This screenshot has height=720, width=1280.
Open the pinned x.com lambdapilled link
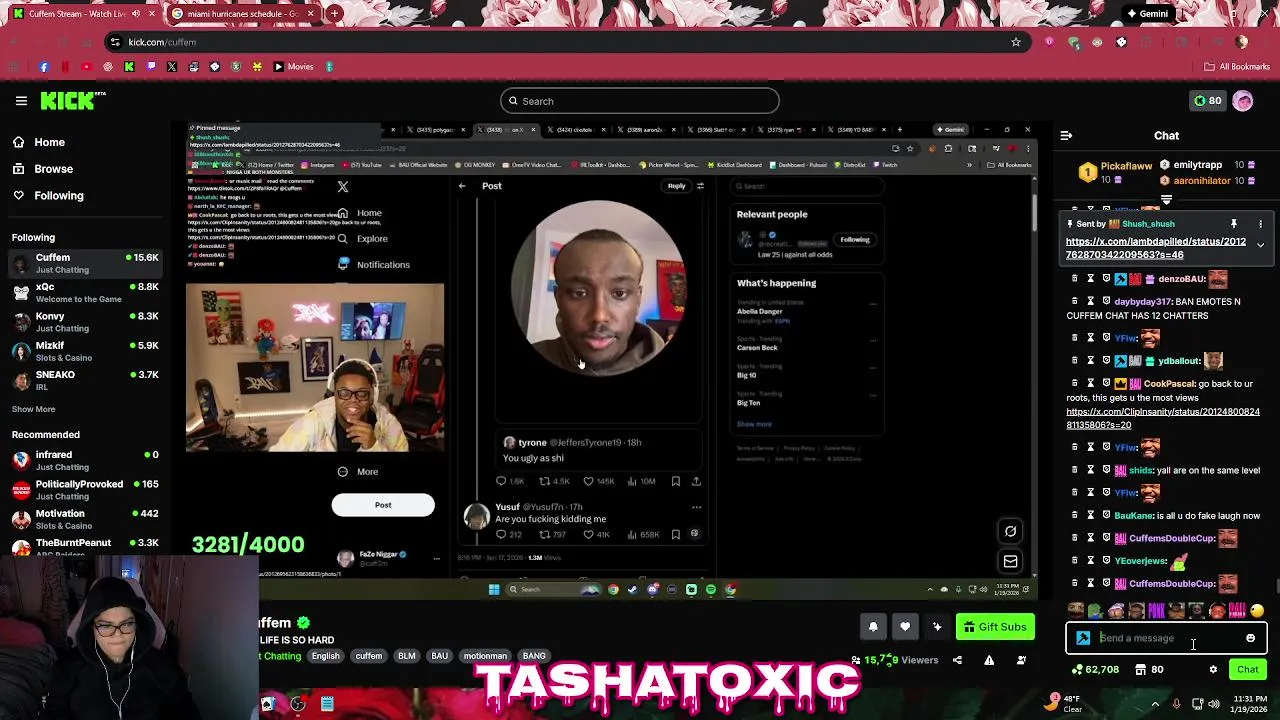pos(1156,248)
